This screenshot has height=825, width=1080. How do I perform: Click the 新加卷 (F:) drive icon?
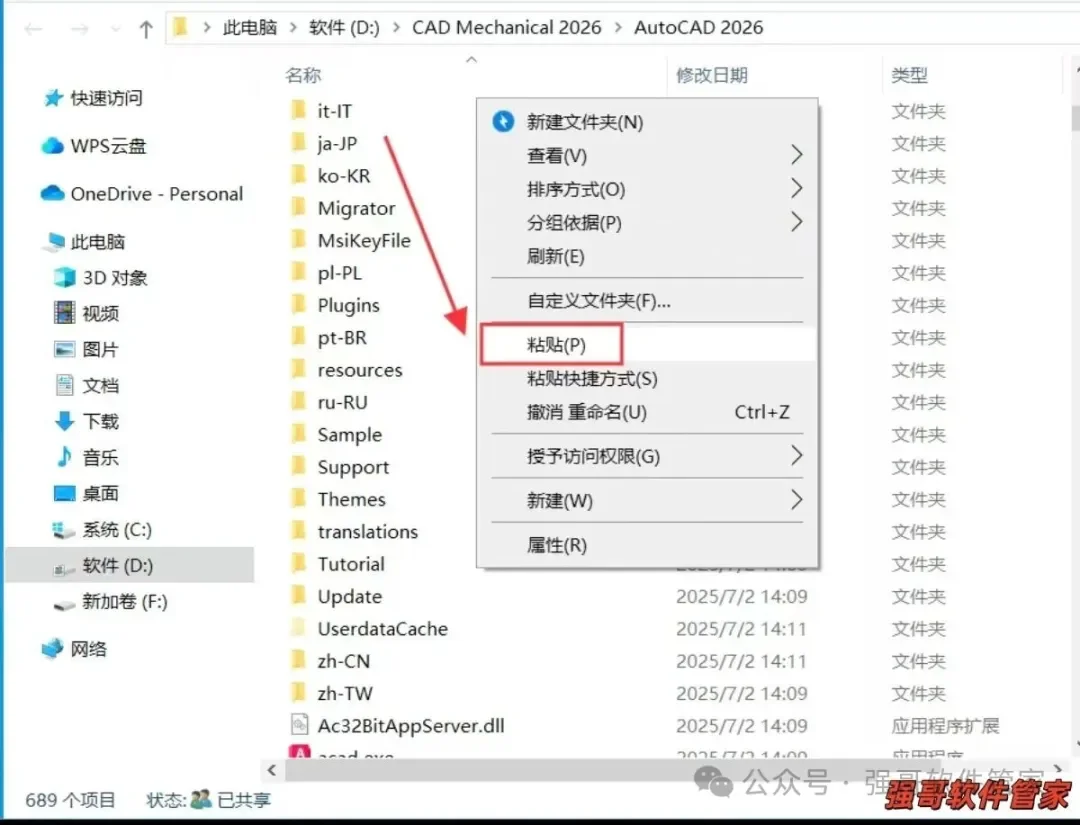coord(64,604)
